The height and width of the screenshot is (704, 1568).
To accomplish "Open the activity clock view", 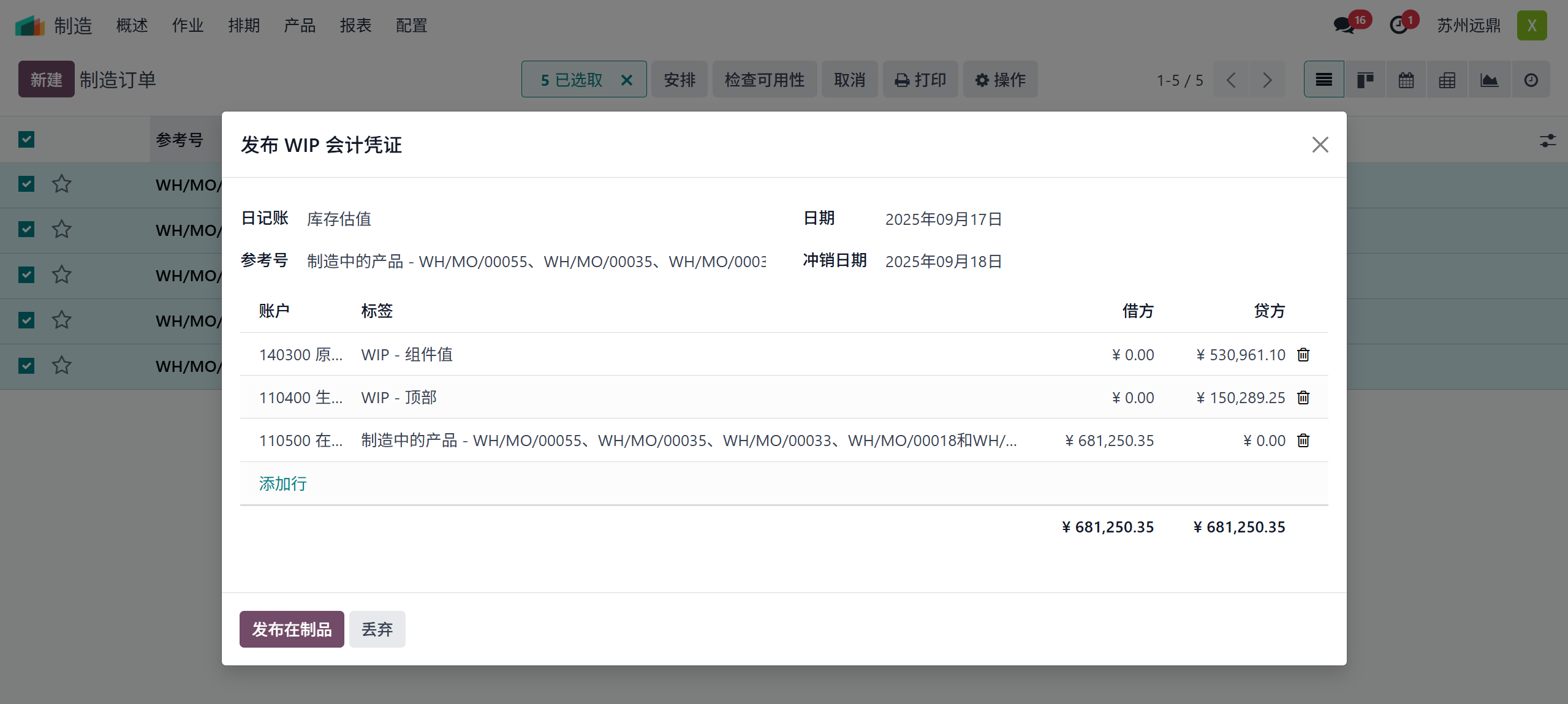I will pos(1531,80).
